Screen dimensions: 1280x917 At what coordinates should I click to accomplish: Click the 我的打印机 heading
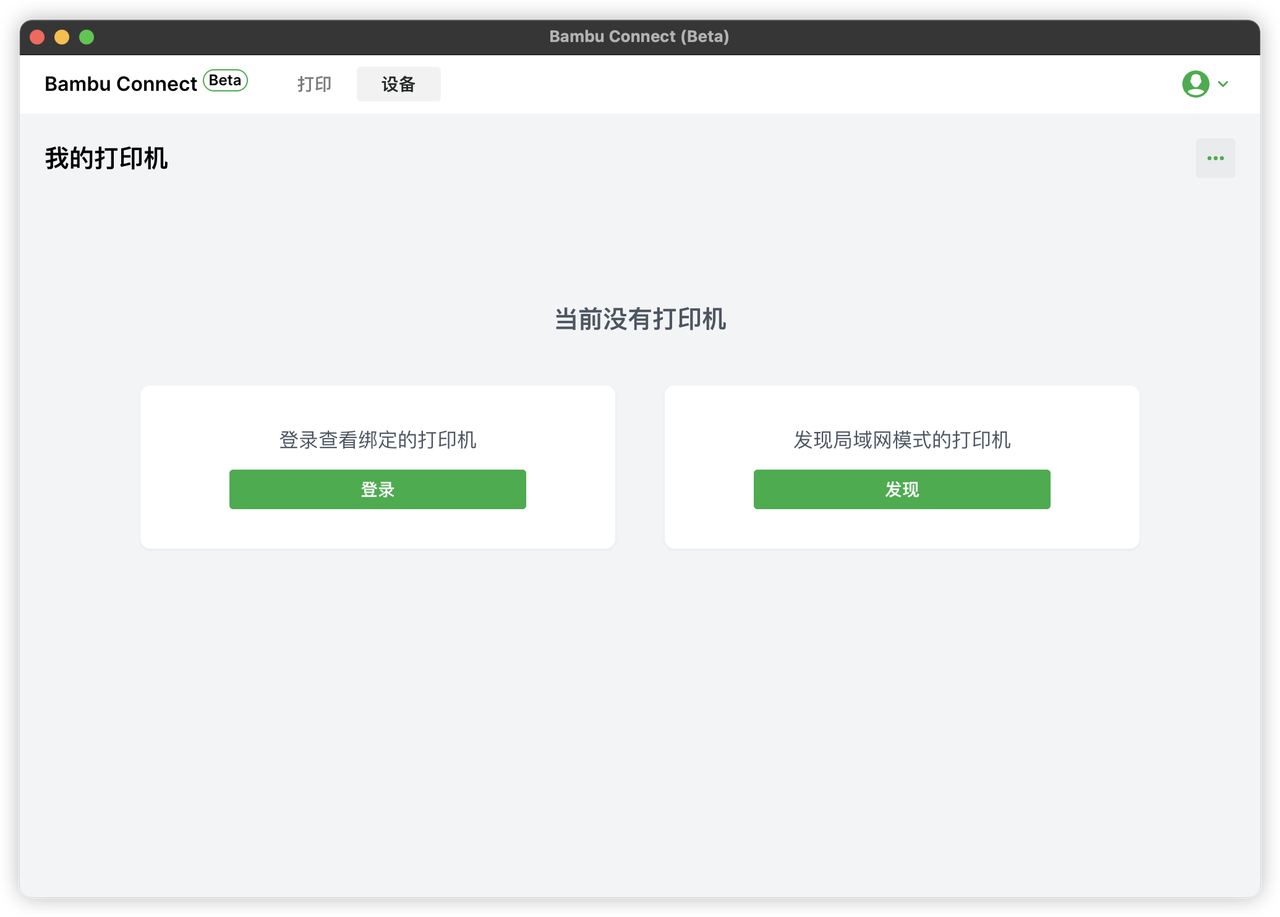point(106,158)
